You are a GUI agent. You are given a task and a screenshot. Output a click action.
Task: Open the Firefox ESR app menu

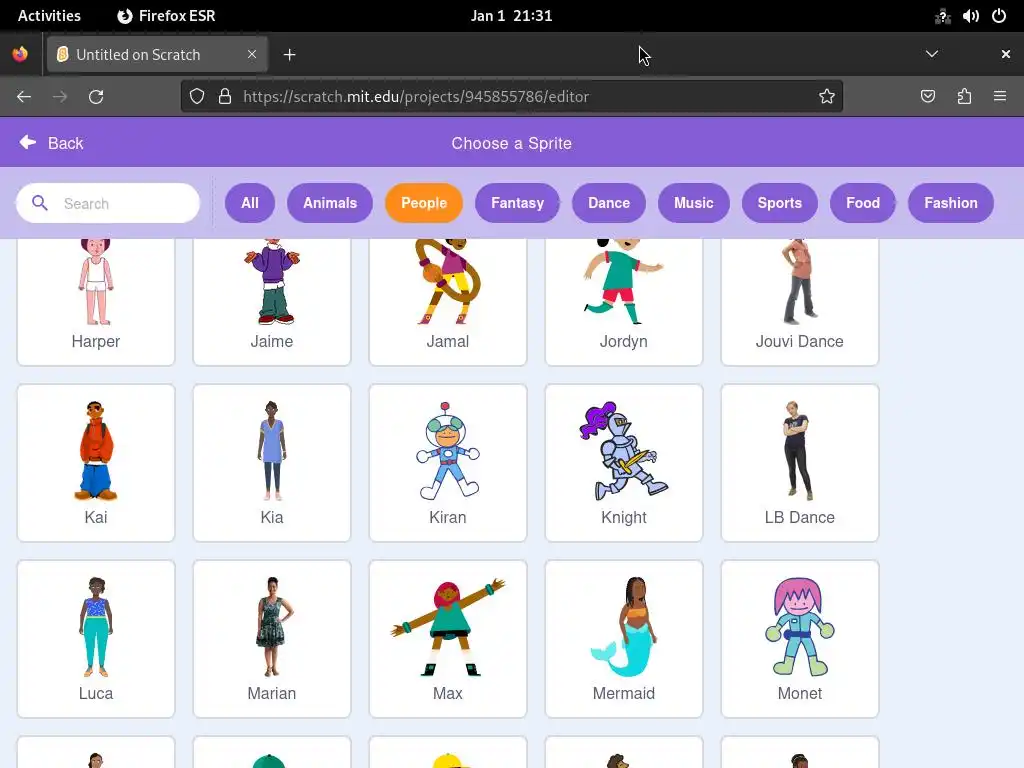click(x=166, y=16)
